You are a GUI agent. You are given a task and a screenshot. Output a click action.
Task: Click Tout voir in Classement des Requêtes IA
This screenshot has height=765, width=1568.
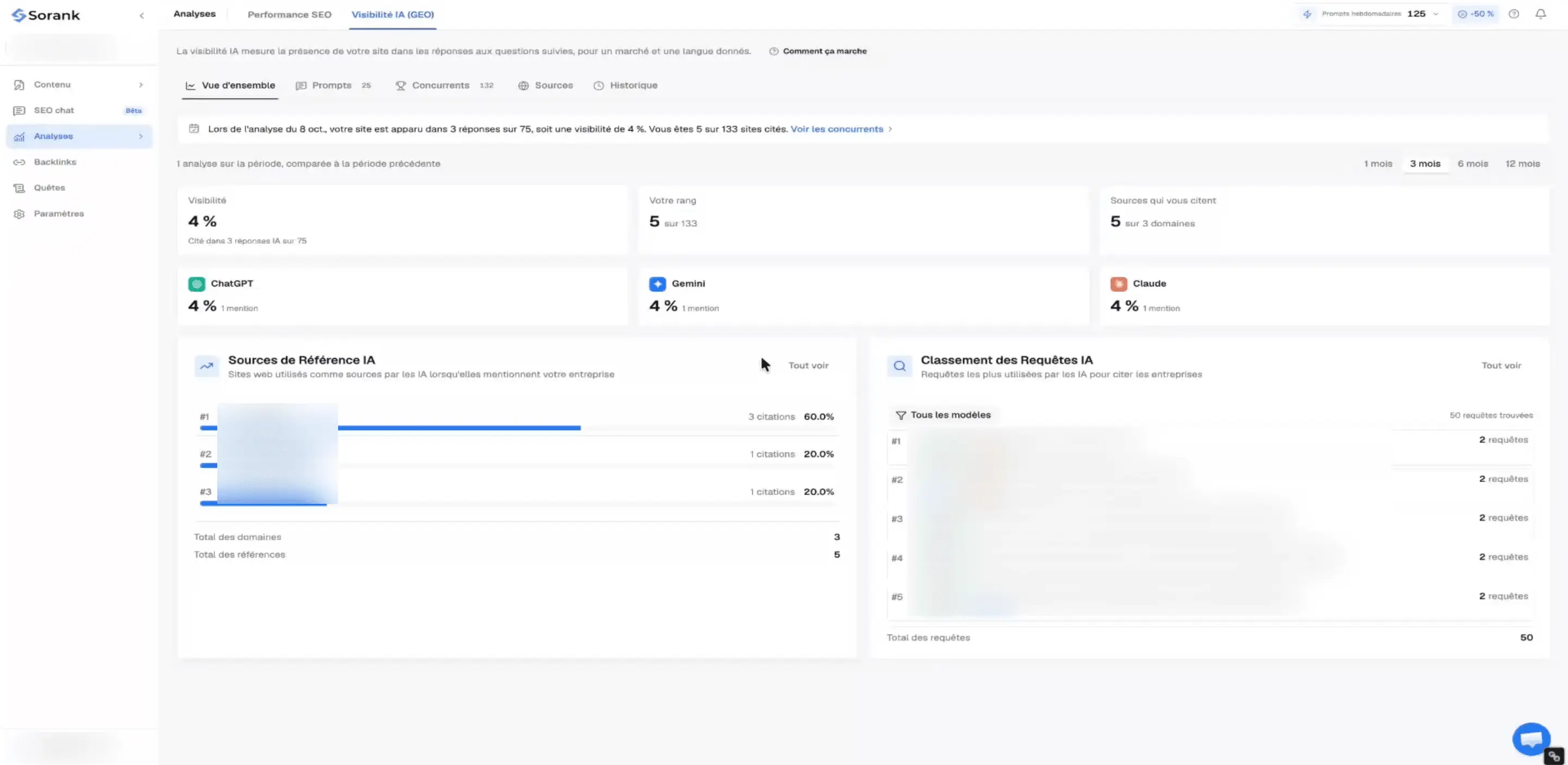click(x=1501, y=366)
